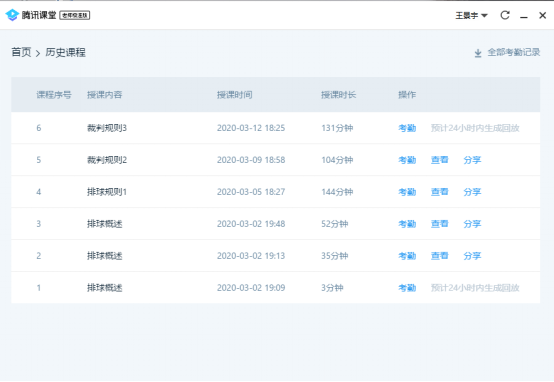Click the 操作 column header
The image size is (554, 382).
point(407,95)
